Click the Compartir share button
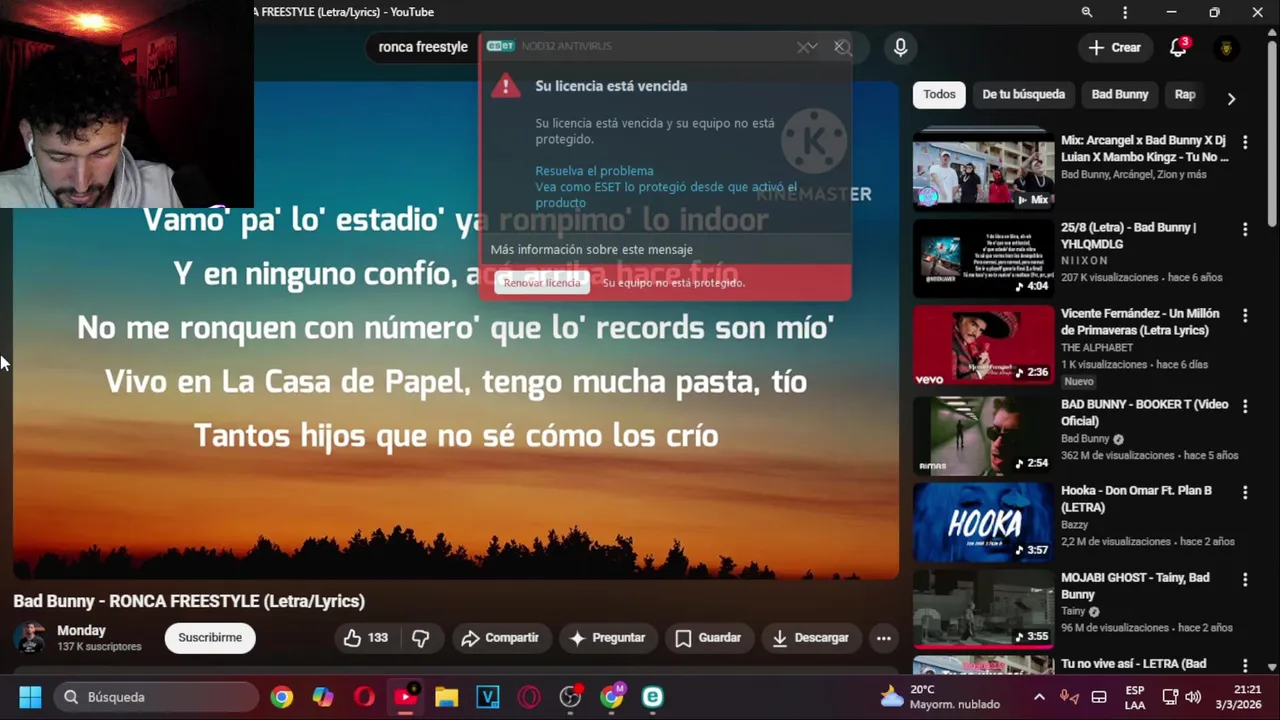Viewport: 1280px width, 720px height. [500, 638]
